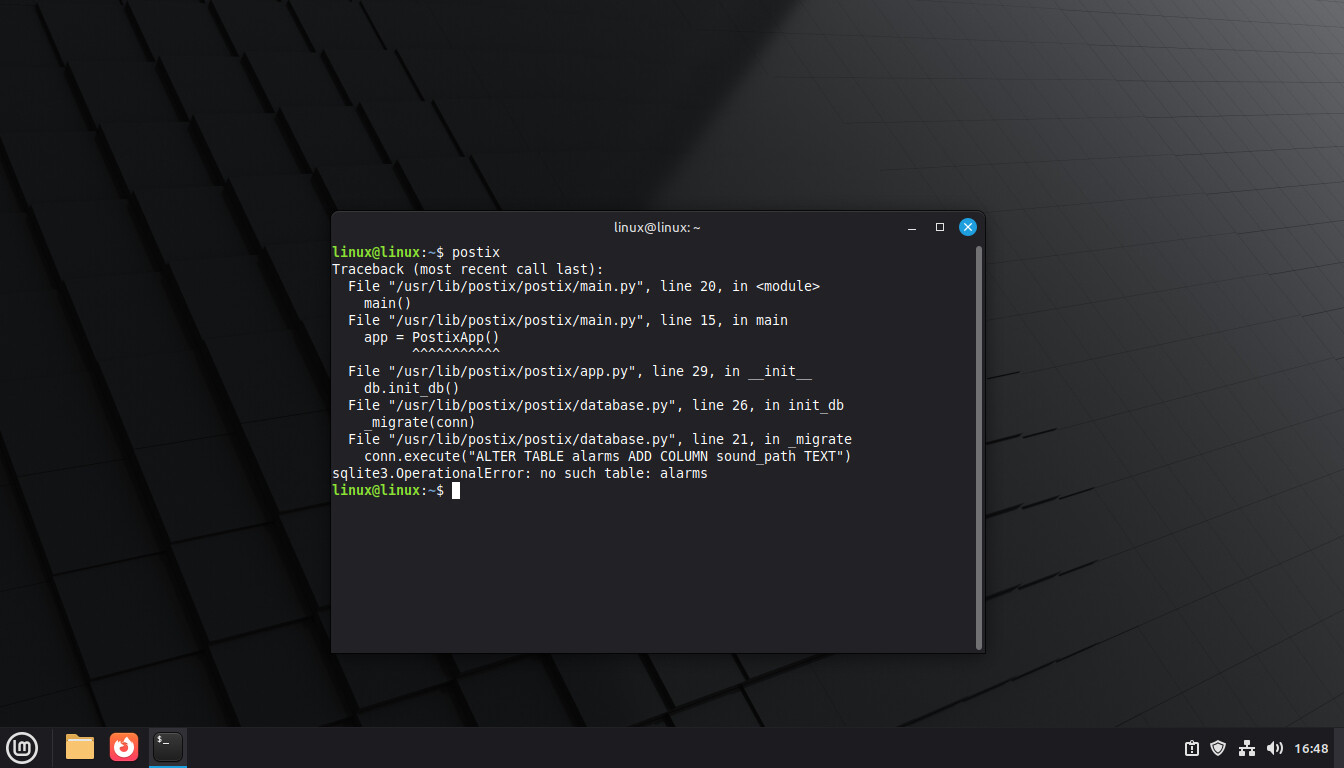Click the 'sqlite3.OperationalError: no such table: alarms' line
Image resolution: width=1344 pixels, height=768 pixels.
pos(520,473)
